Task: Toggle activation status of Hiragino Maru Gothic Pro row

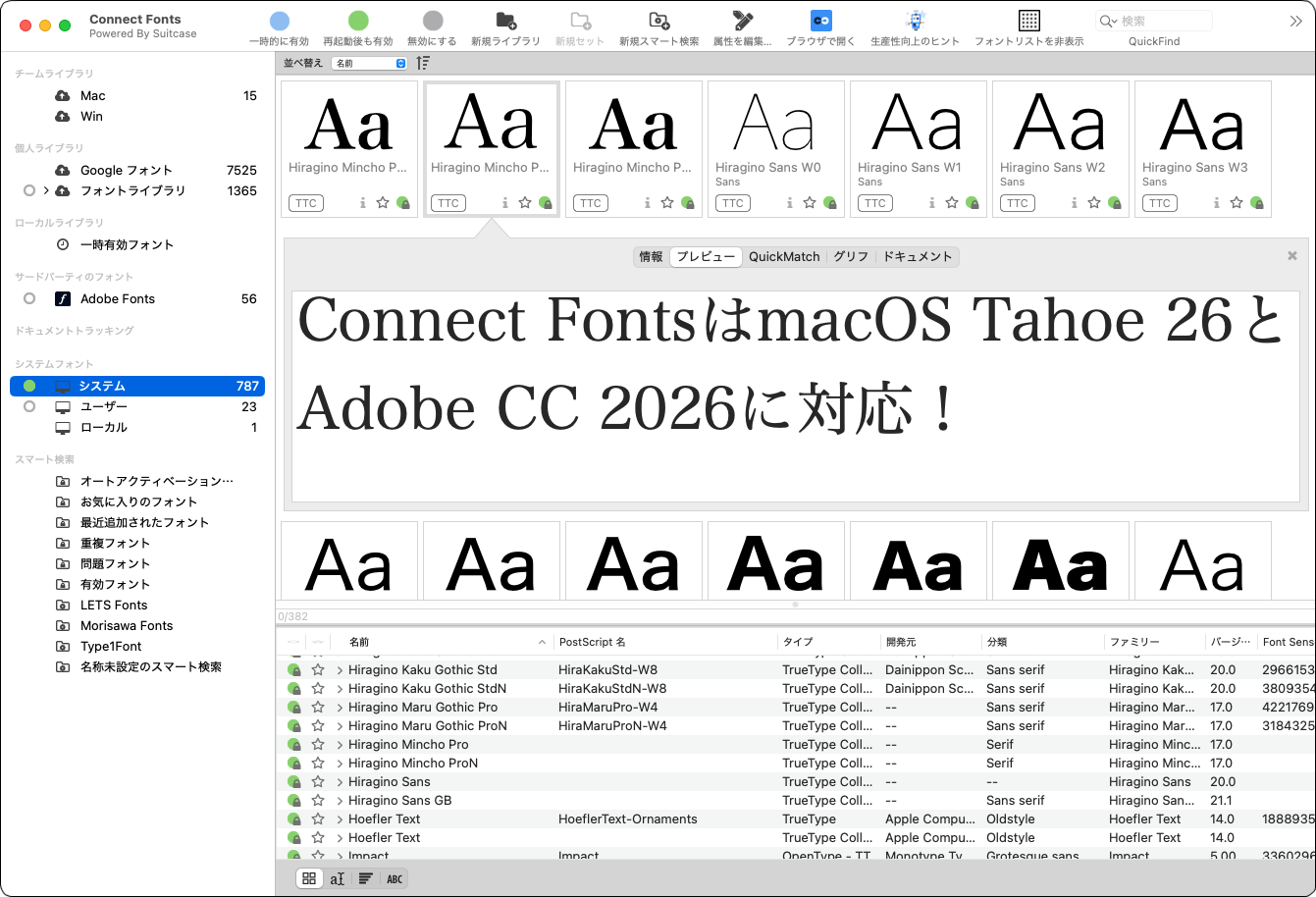Action: (293, 708)
